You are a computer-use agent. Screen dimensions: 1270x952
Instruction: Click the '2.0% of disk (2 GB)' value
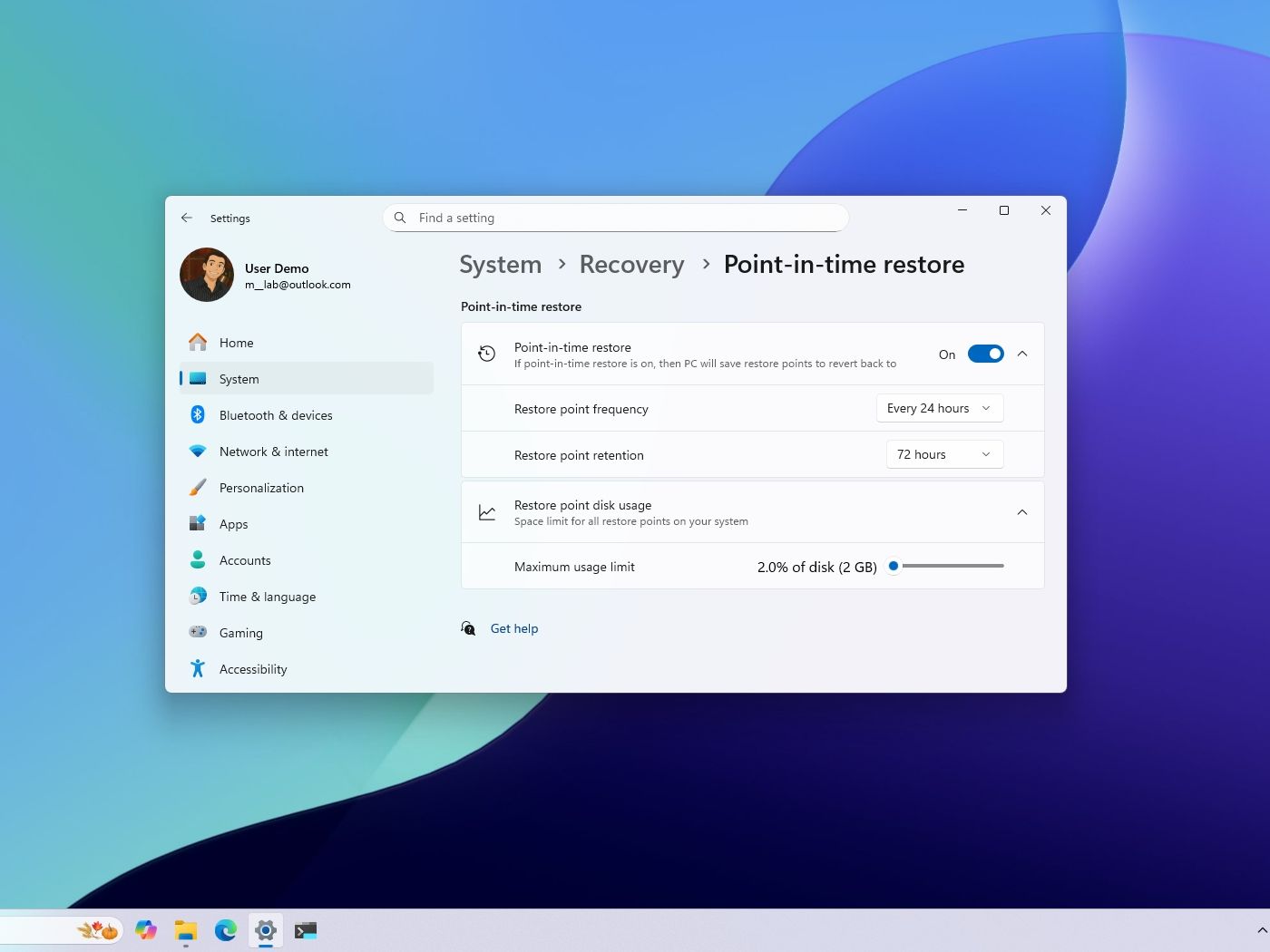[816, 567]
